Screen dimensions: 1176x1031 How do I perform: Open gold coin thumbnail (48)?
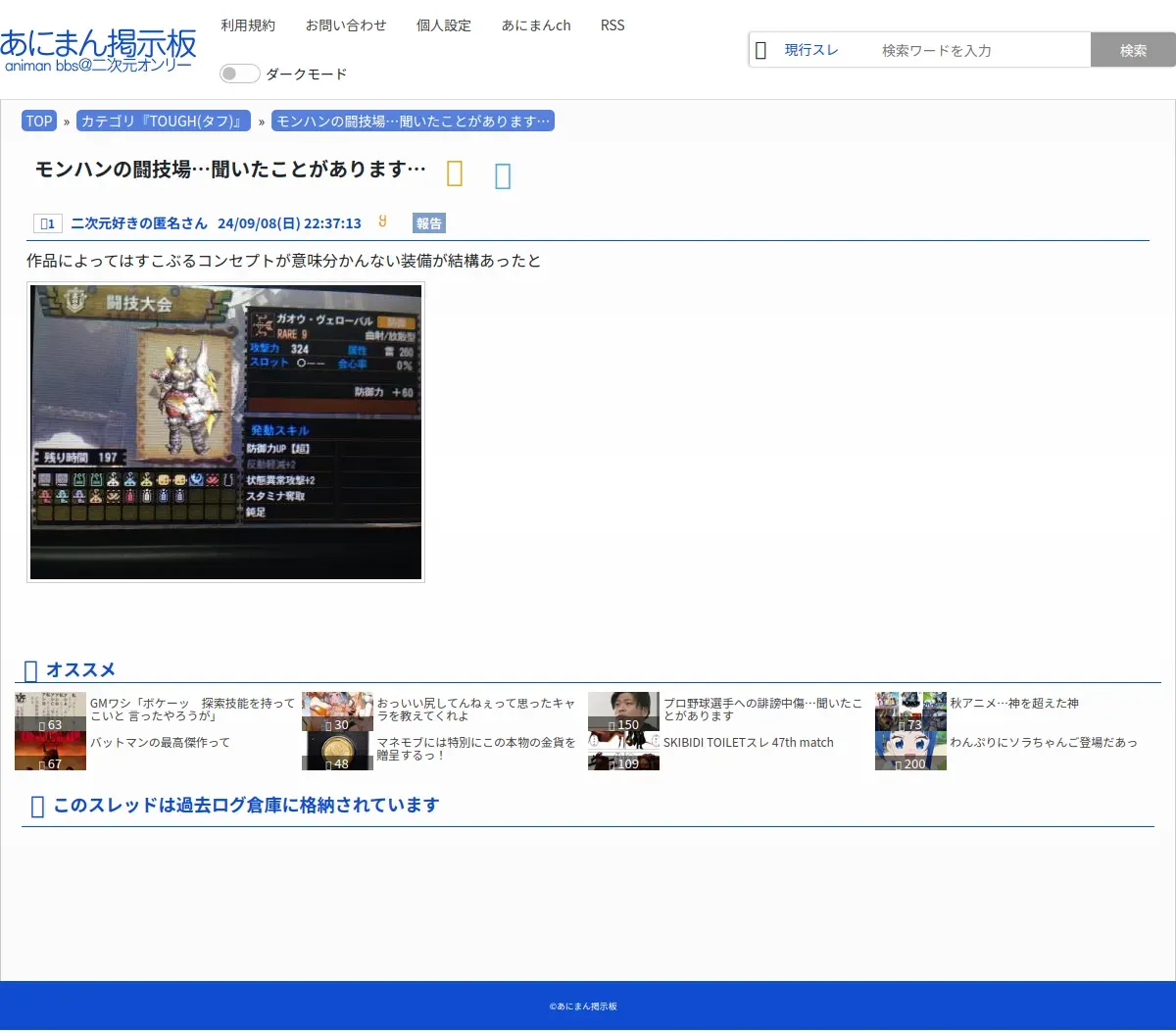(337, 751)
